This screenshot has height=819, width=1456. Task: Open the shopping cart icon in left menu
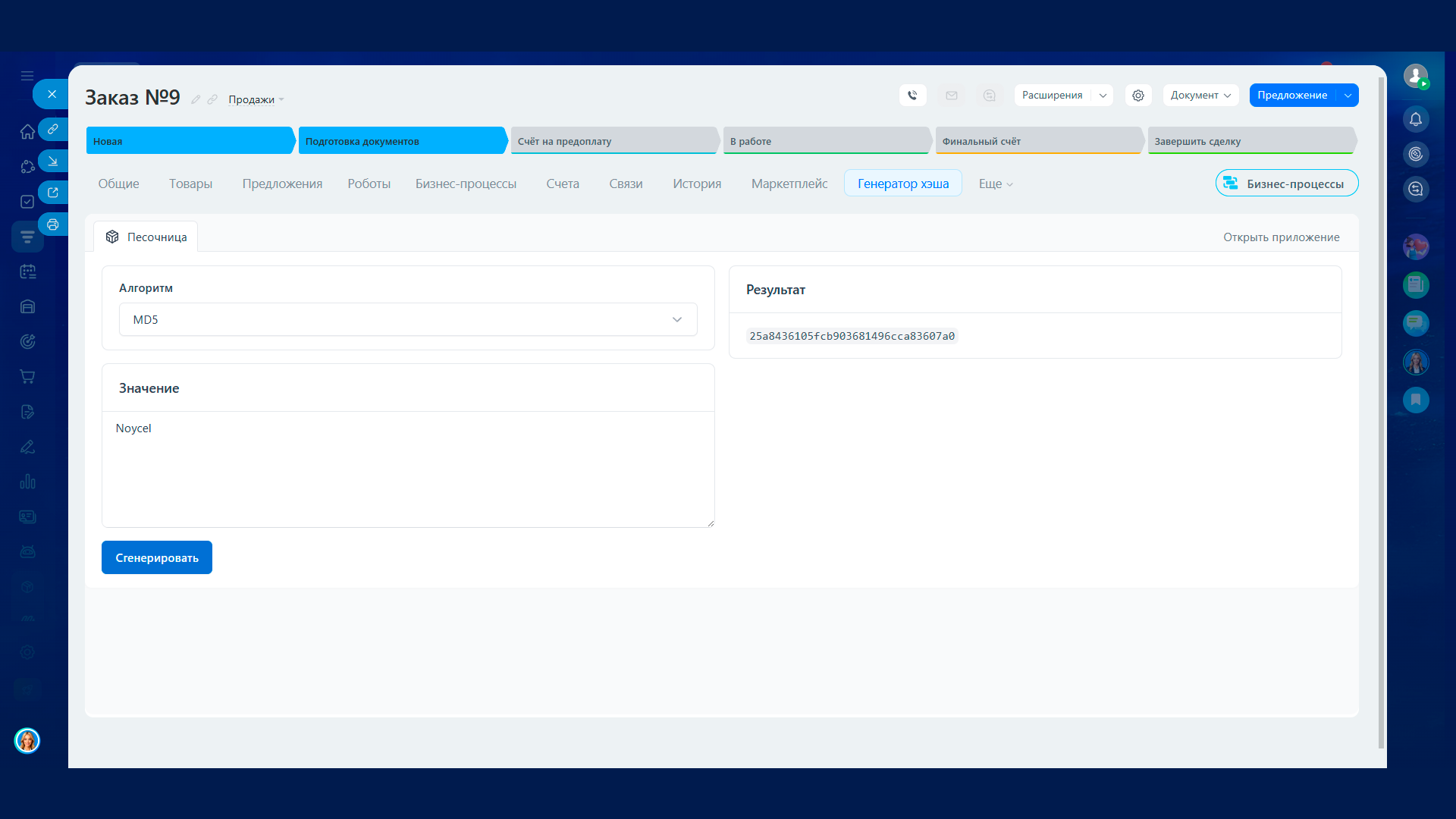27,377
